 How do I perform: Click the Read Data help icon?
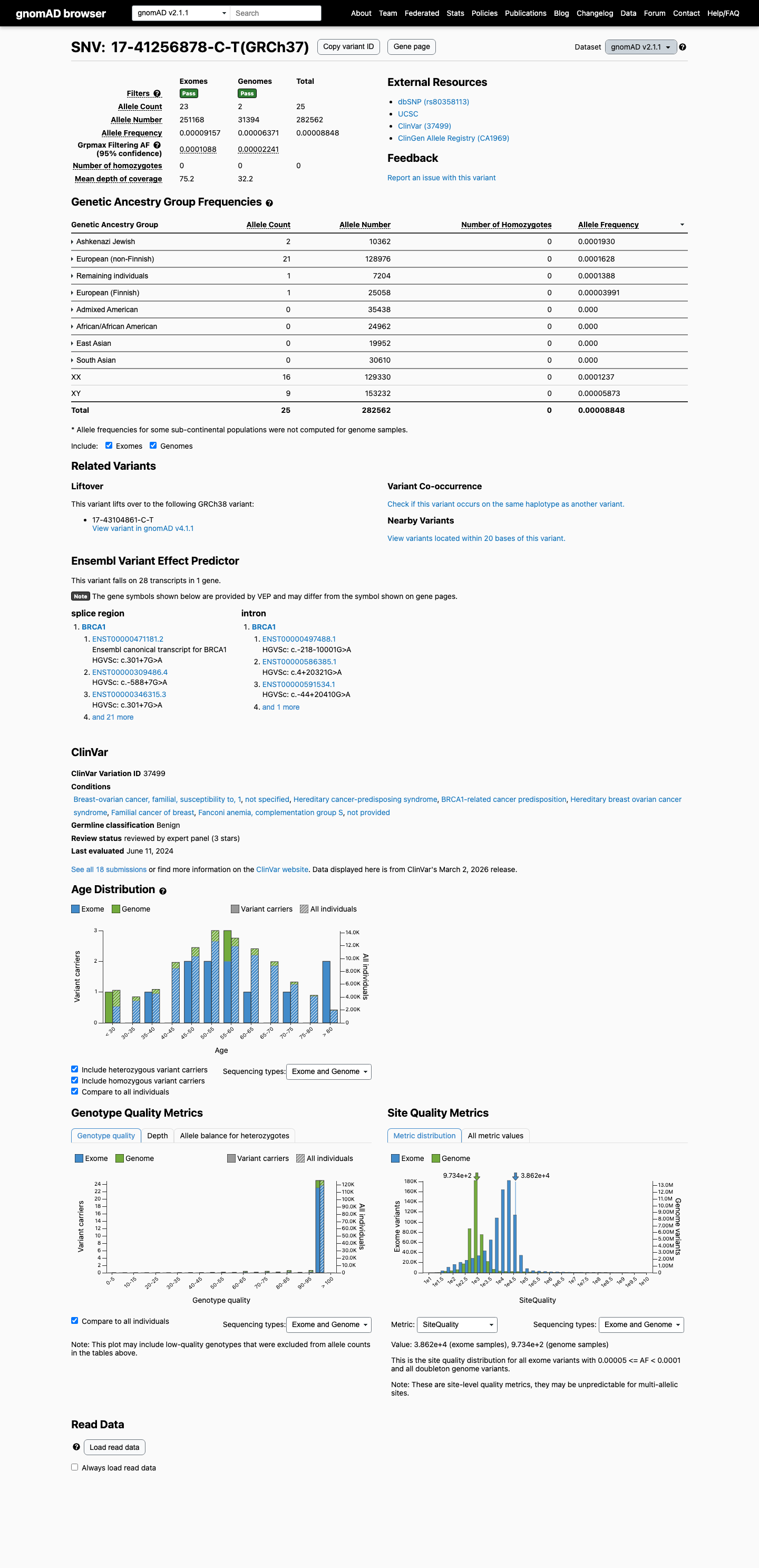click(76, 1447)
